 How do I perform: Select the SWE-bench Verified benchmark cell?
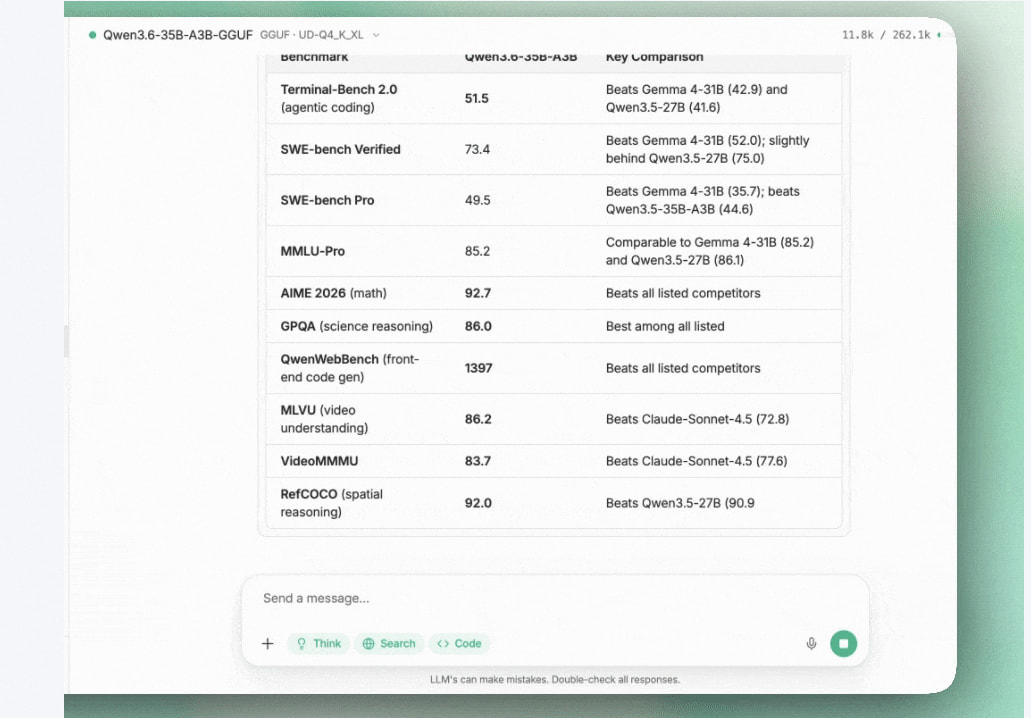[x=340, y=149]
